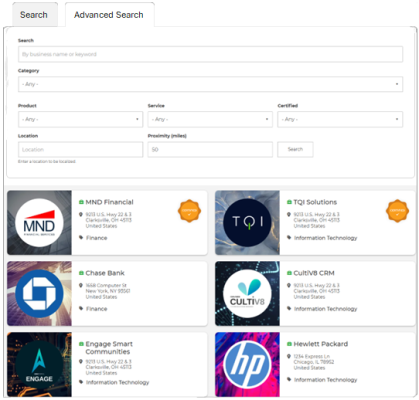Focus the business name or keyword field
Image resolution: width=419 pixels, height=400 pixels.
(210, 54)
